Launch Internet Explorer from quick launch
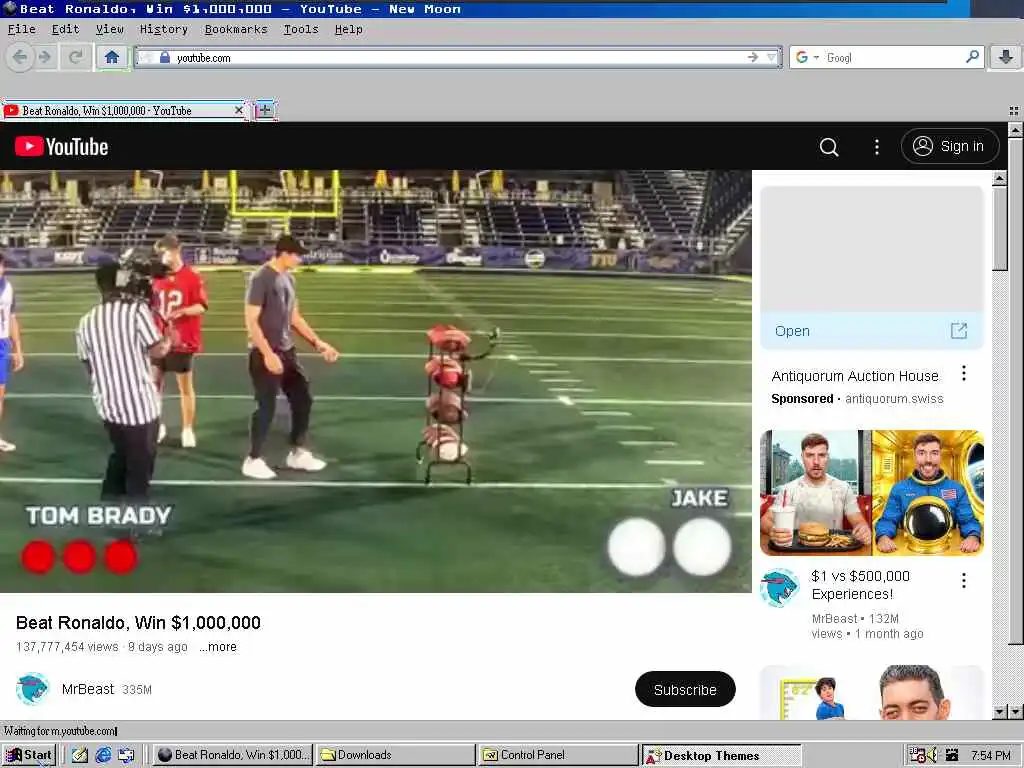 pyautogui.click(x=103, y=755)
